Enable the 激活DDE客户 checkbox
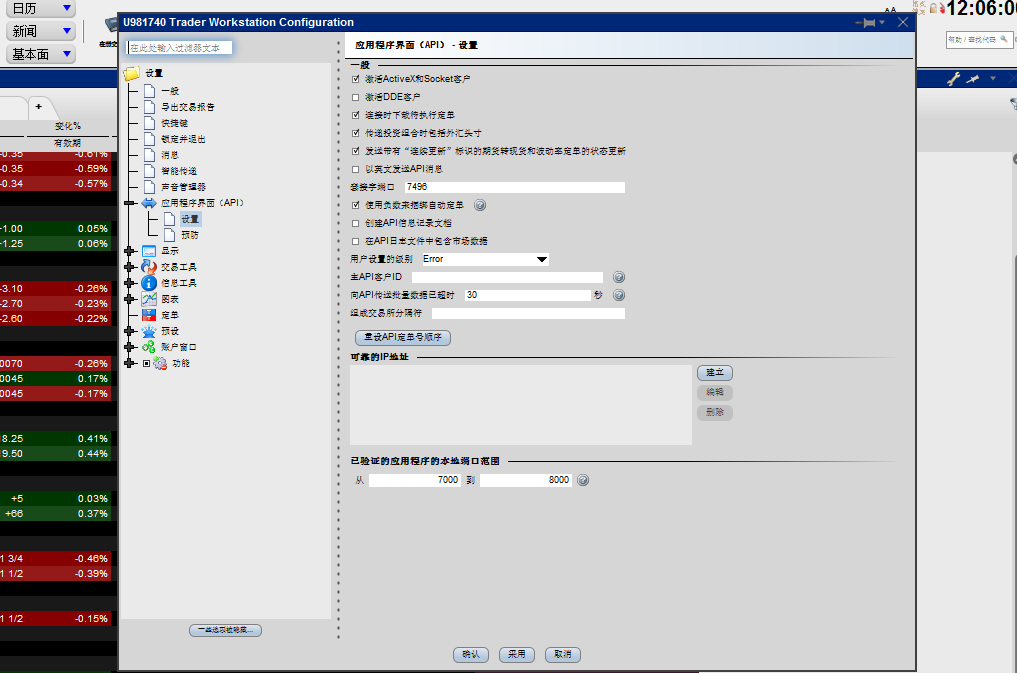The image size is (1017, 673). pyautogui.click(x=355, y=97)
